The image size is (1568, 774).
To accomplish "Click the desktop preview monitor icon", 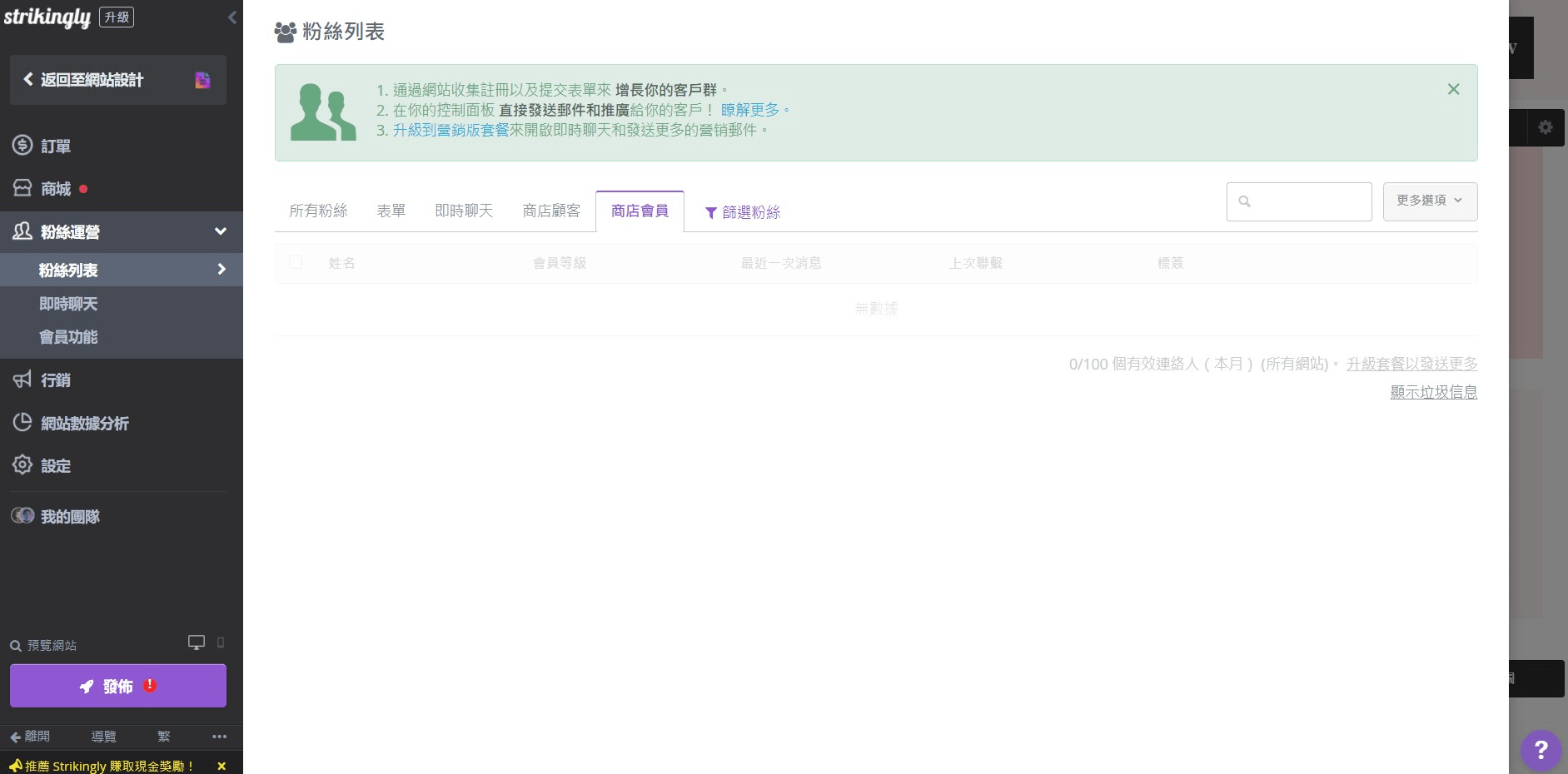I will 197,643.
